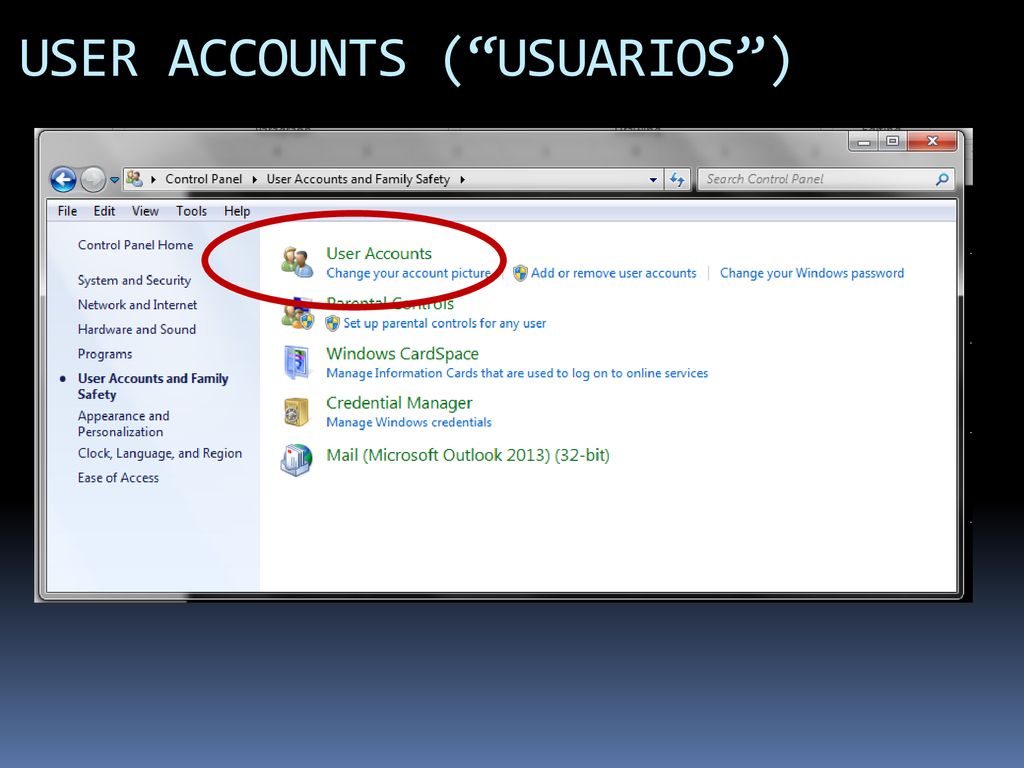Viewport: 1024px width, 768px height.
Task: Open Hardware and Sound category
Action: tap(136, 329)
